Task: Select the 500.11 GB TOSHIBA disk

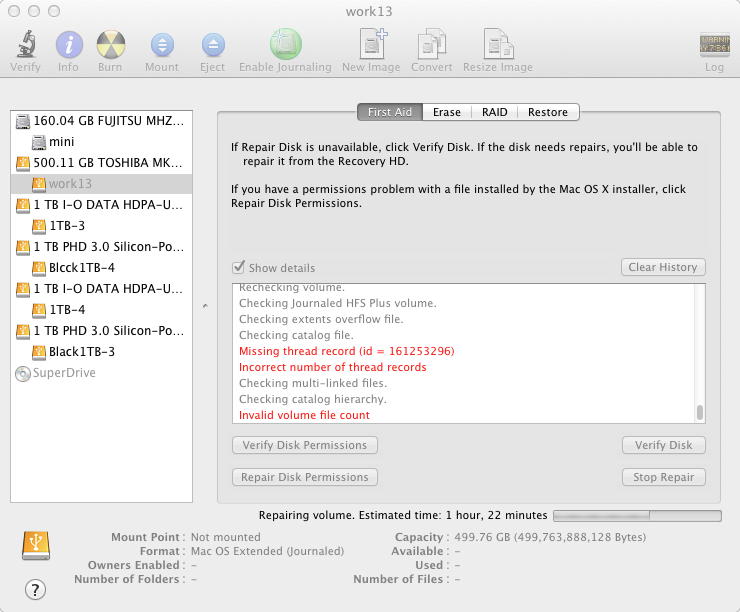Action: (101, 163)
